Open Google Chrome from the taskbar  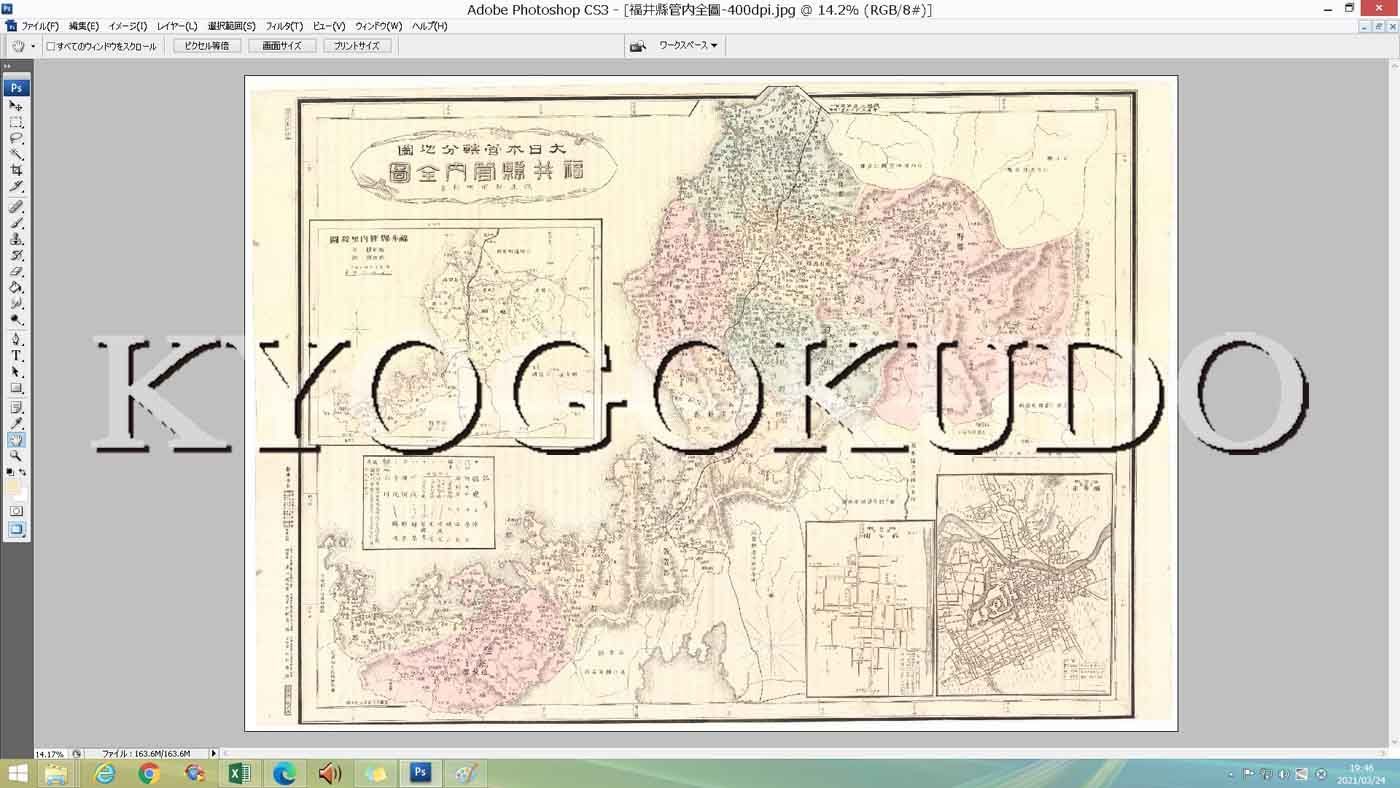coord(149,773)
